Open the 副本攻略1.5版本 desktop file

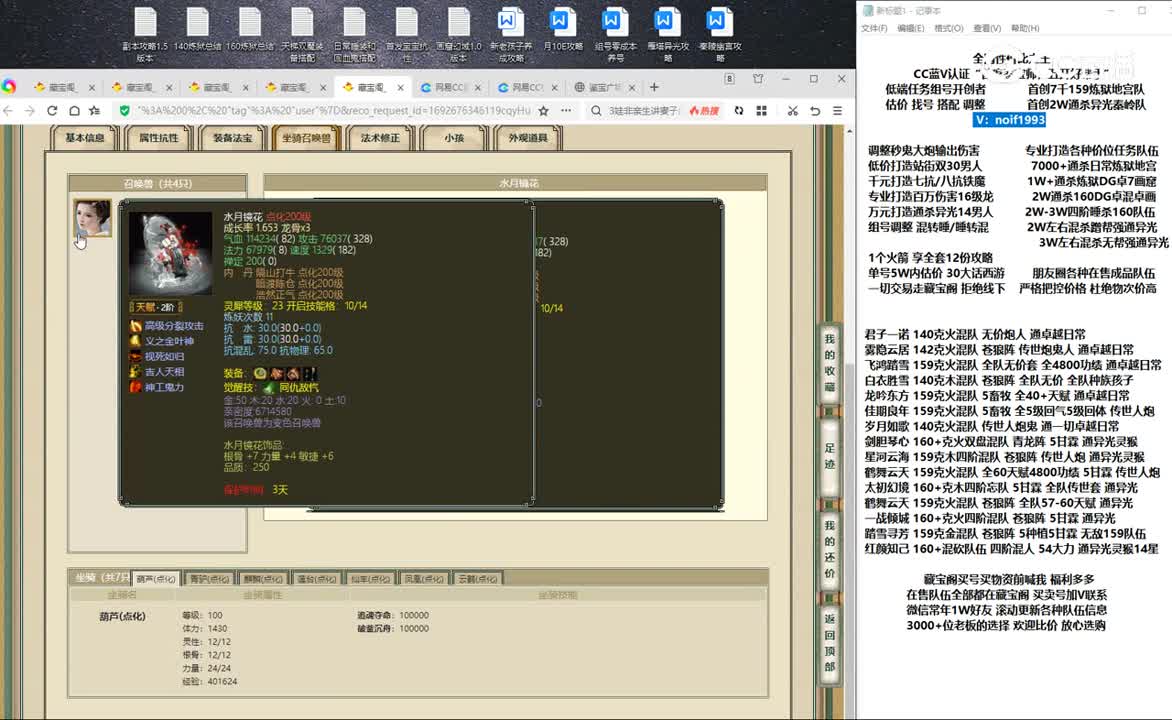145,34
